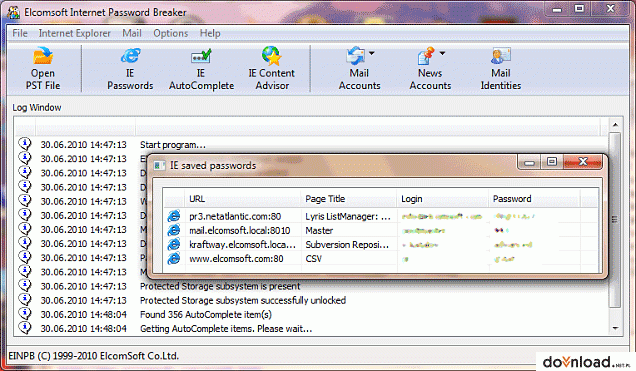Screen dimensions: 636x371
Task: Select the mail.elcomsoft.local:8010 row
Action: [381, 230]
